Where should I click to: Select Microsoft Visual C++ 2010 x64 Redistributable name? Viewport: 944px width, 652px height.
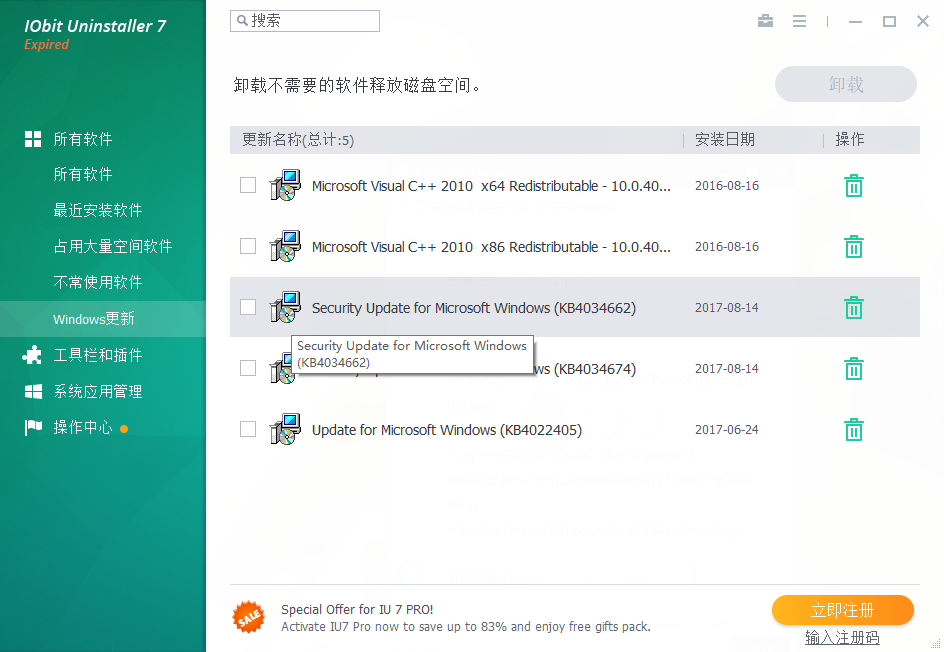491,186
